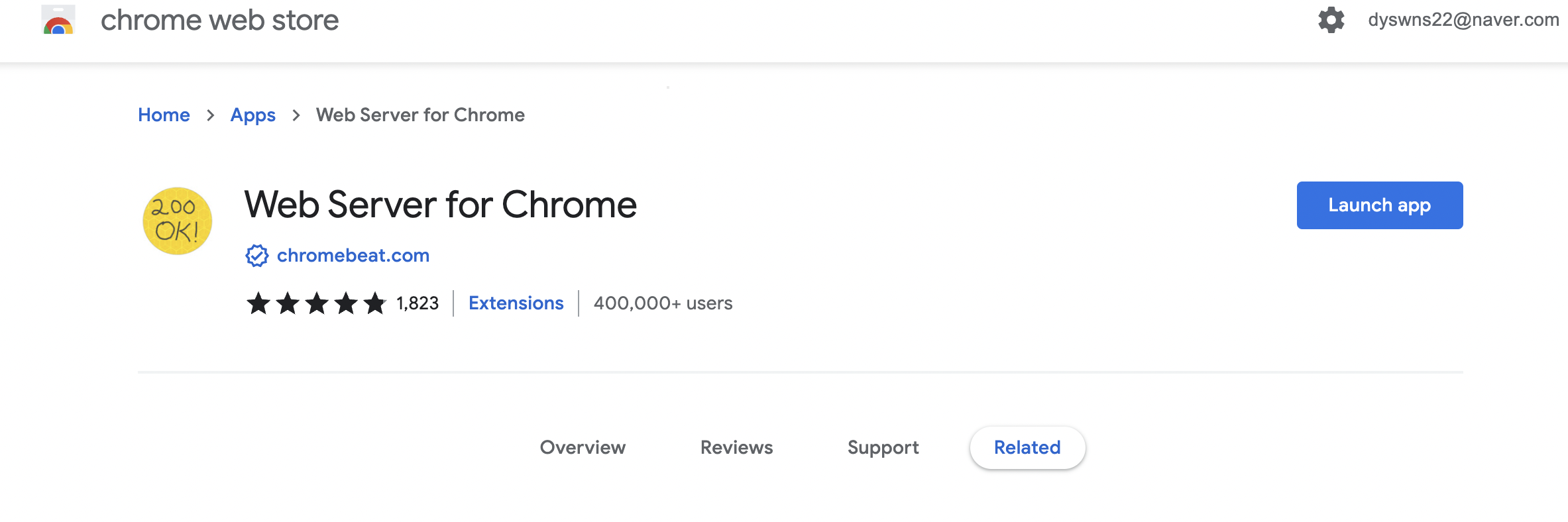Open settings via the gear icon
This screenshot has width=1568, height=522.
point(1331,20)
